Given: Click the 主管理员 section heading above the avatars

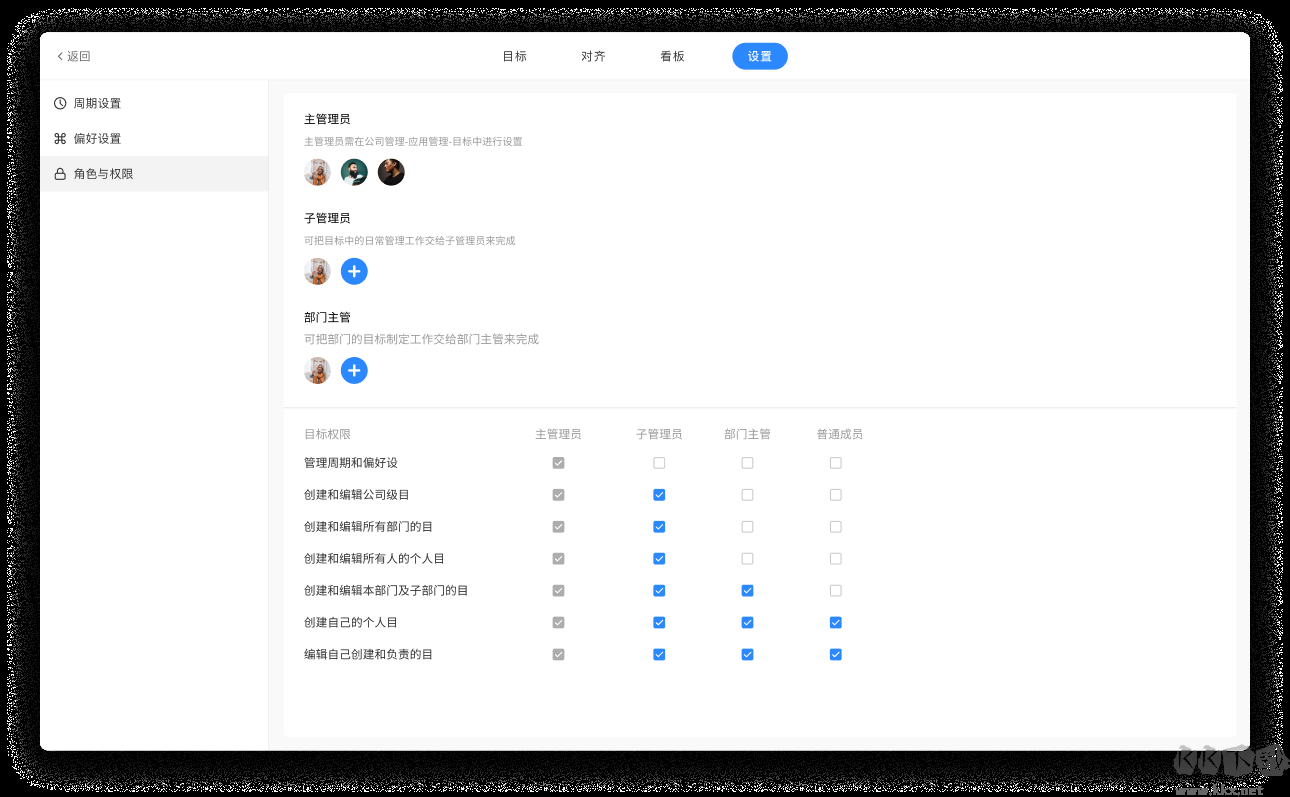Looking at the screenshot, I should coord(327,119).
